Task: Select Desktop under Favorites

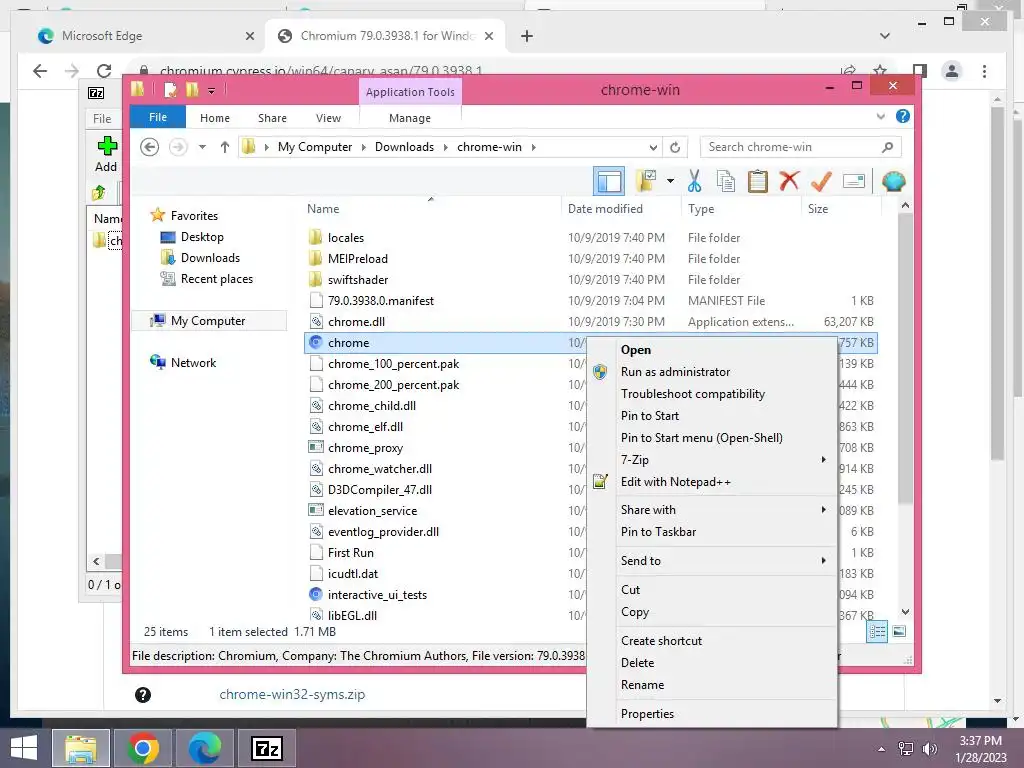Action: (x=202, y=237)
